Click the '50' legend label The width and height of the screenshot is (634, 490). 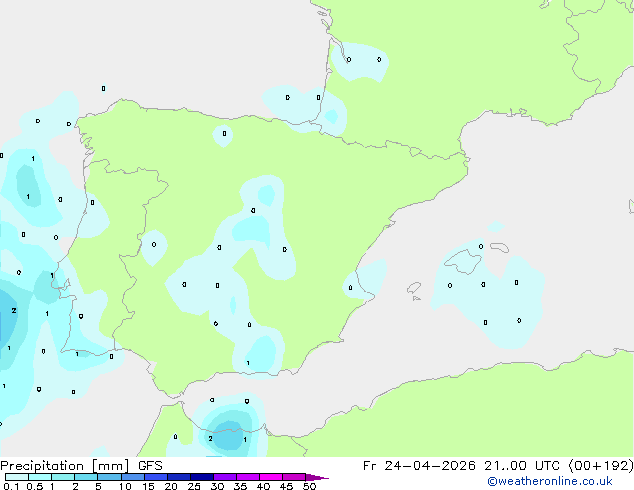pos(309,486)
